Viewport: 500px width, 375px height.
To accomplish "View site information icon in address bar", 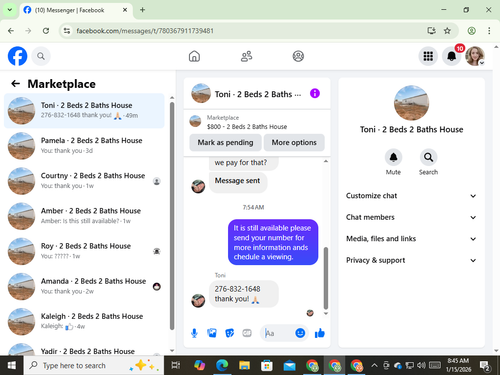I will click(x=67, y=31).
